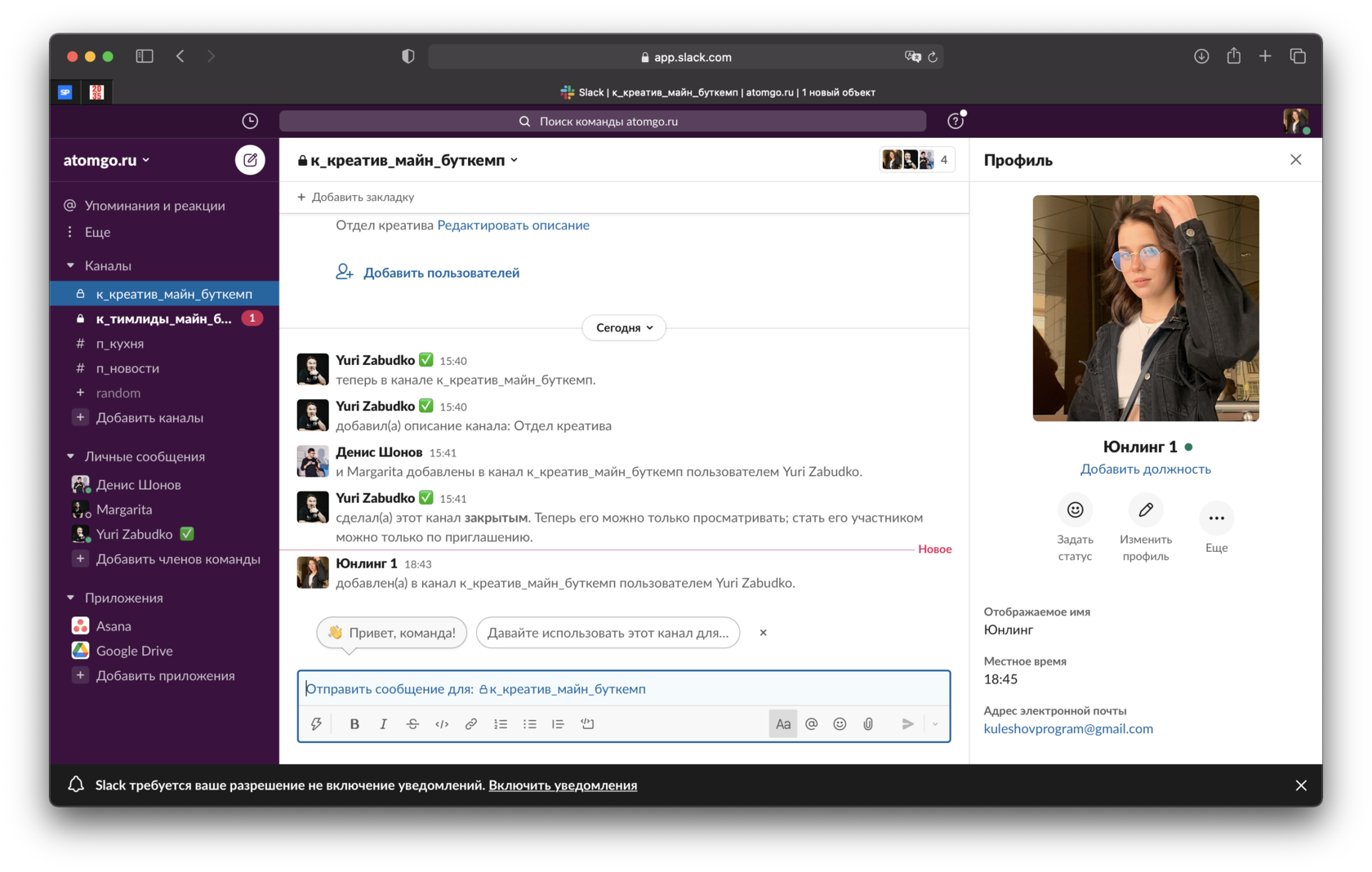Open Упоминания и реакции

tap(164, 206)
